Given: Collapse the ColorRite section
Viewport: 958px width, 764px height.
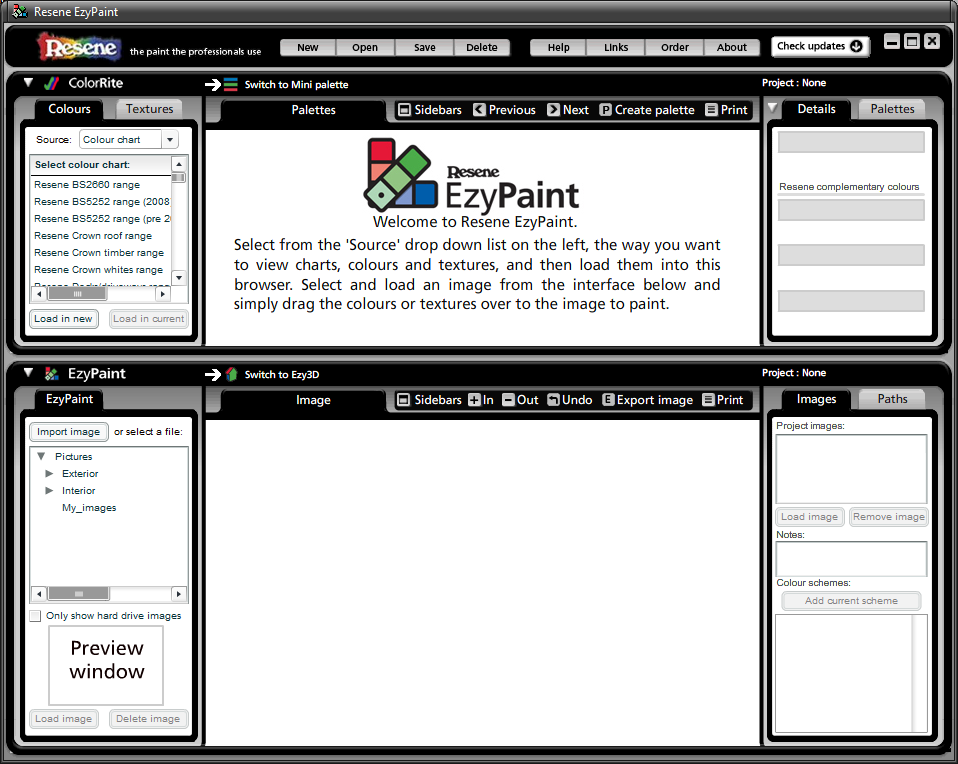Looking at the screenshot, I should pos(28,82).
